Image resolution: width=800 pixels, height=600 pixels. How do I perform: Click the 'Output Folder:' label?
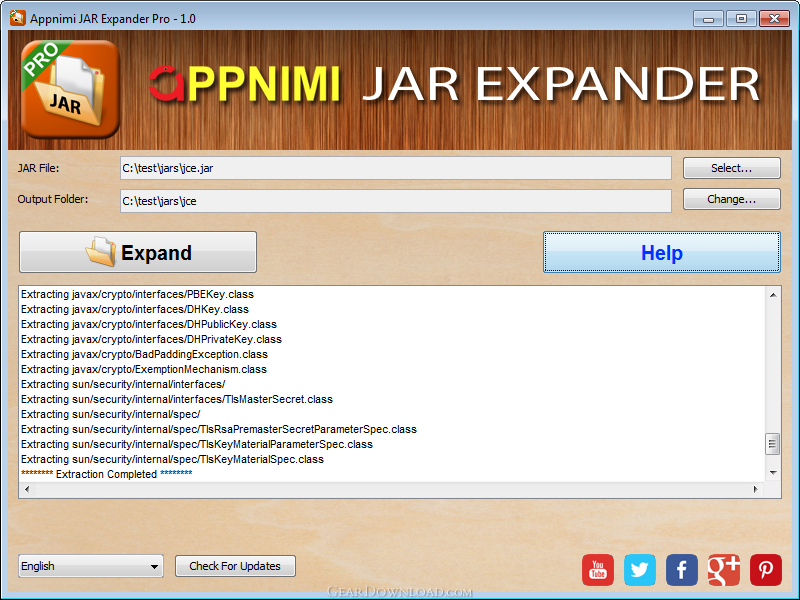coord(53,199)
